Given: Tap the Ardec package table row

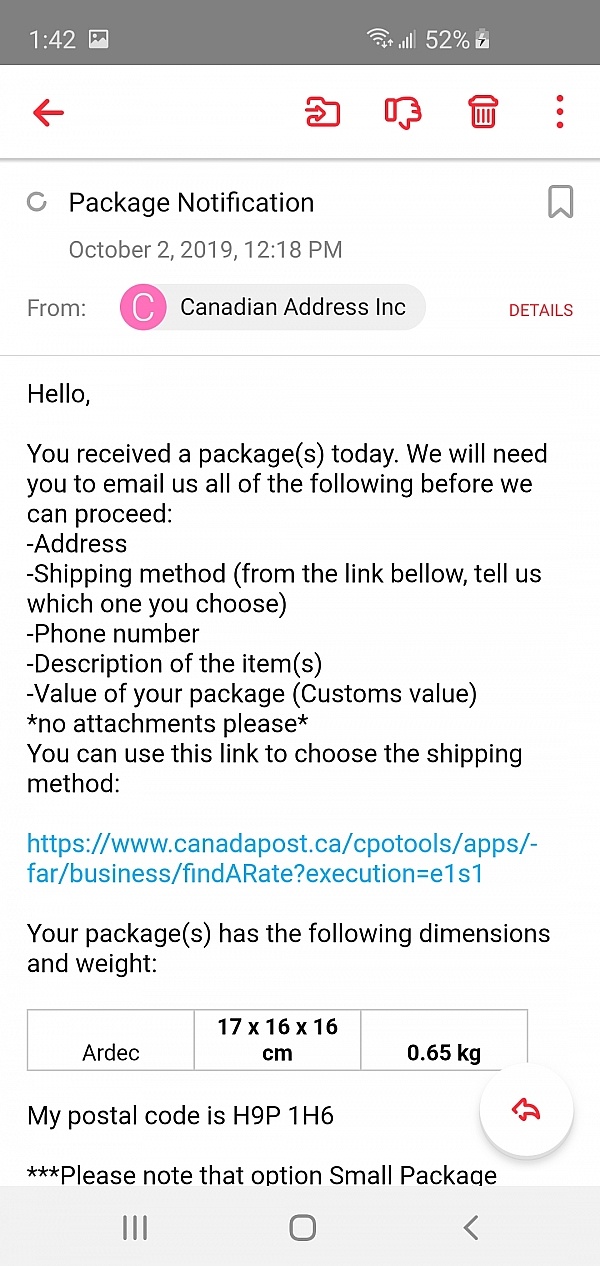Looking at the screenshot, I should tap(277, 1040).
